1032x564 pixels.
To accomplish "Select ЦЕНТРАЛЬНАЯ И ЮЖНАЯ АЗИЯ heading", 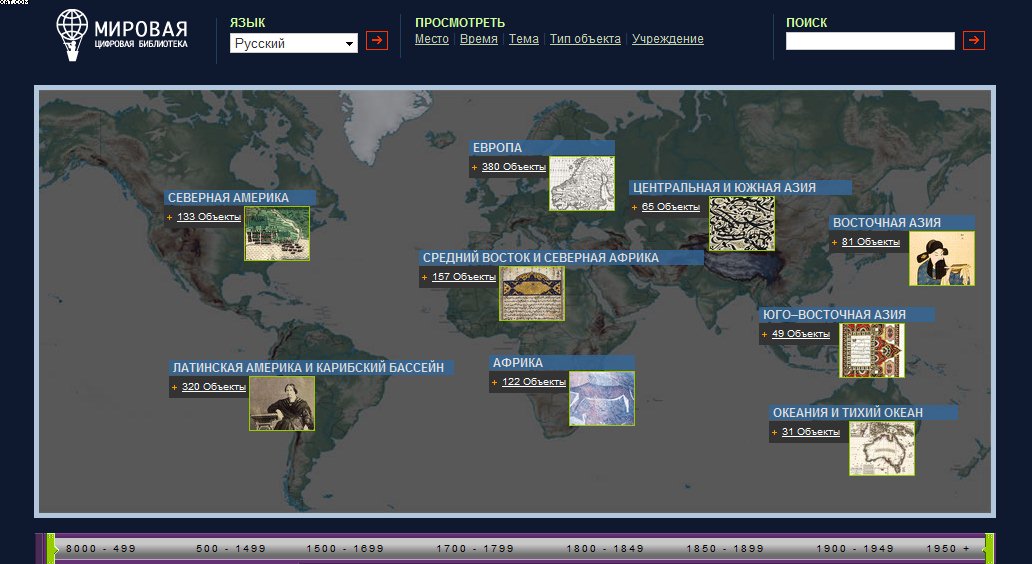I will pyautogui.click(x=725, y=188).
